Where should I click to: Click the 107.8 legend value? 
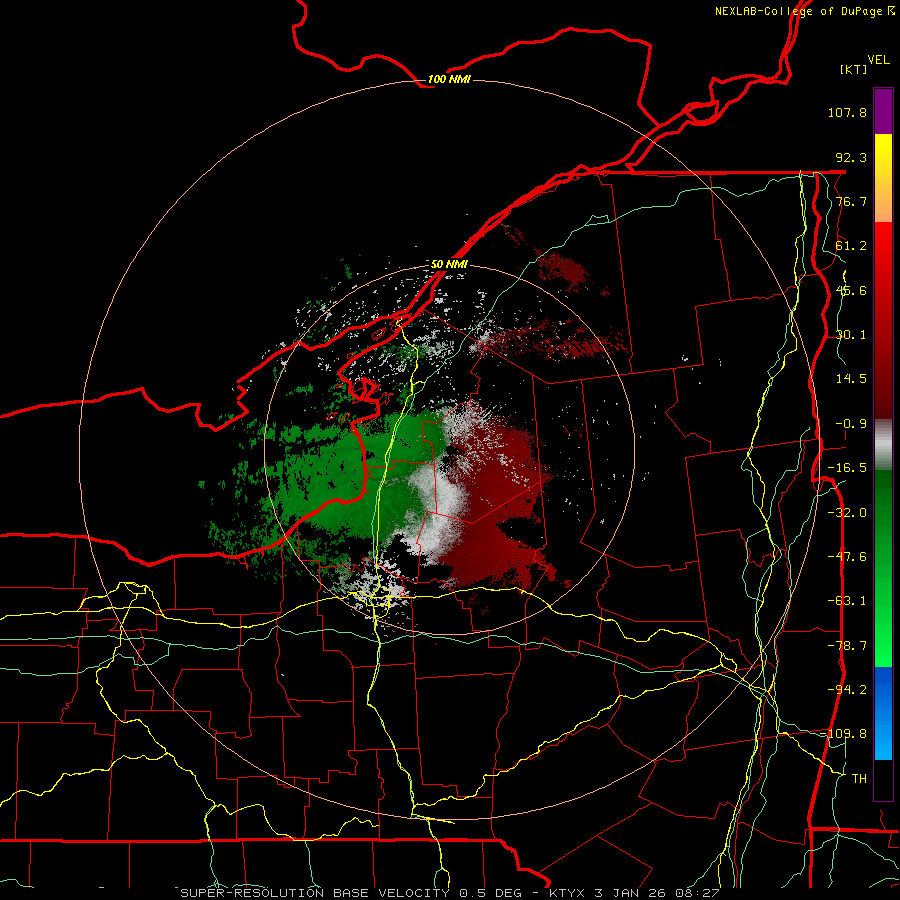point(847,112)
